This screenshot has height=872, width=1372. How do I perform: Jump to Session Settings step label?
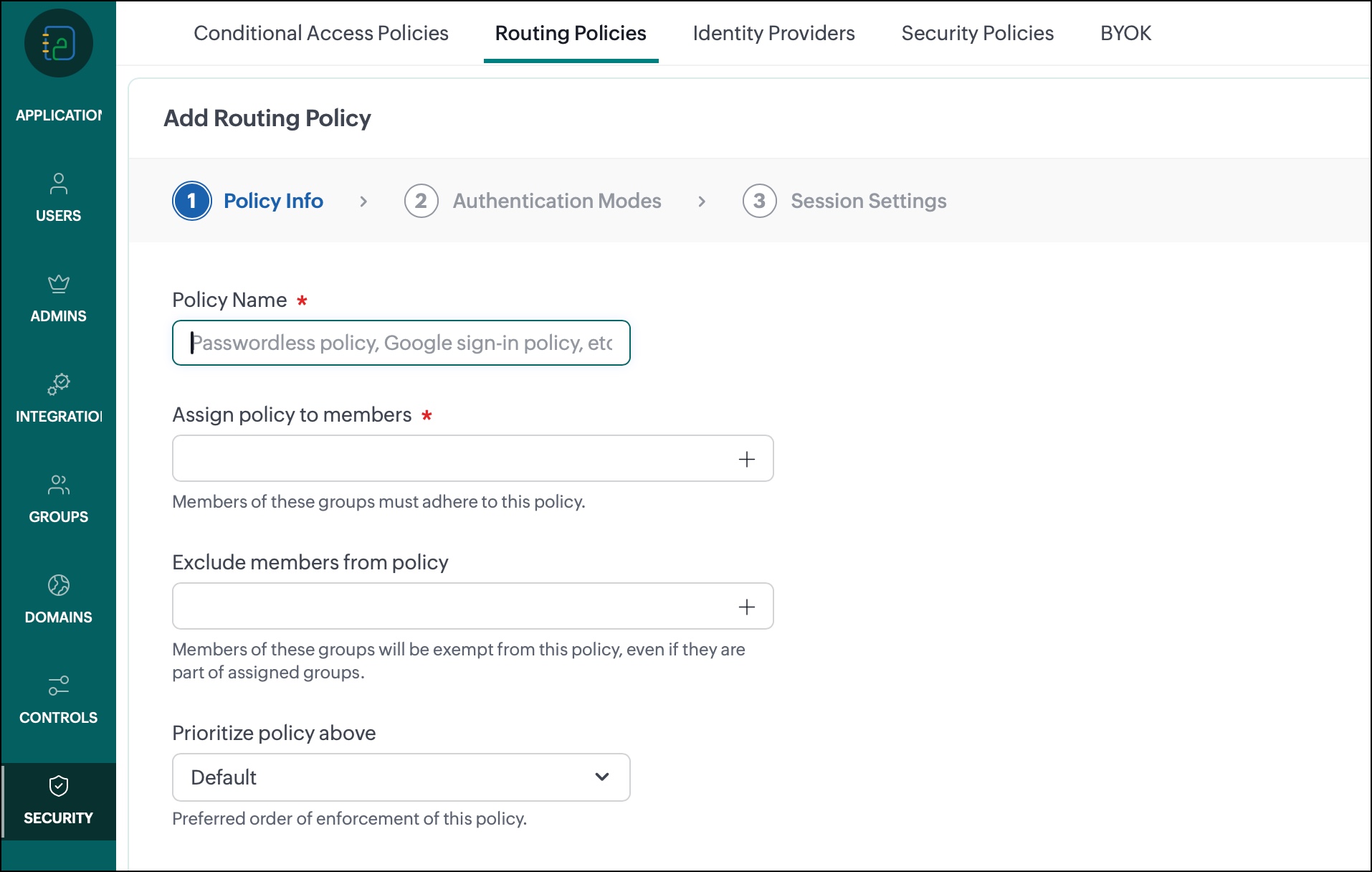868,201
